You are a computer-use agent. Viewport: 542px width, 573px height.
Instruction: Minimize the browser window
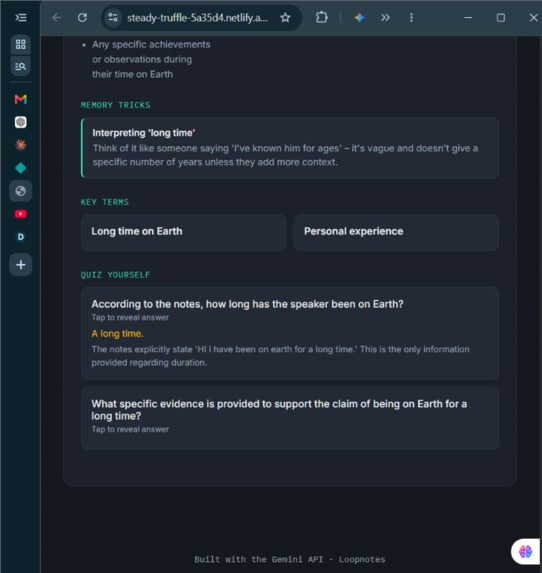coord(468,18)
